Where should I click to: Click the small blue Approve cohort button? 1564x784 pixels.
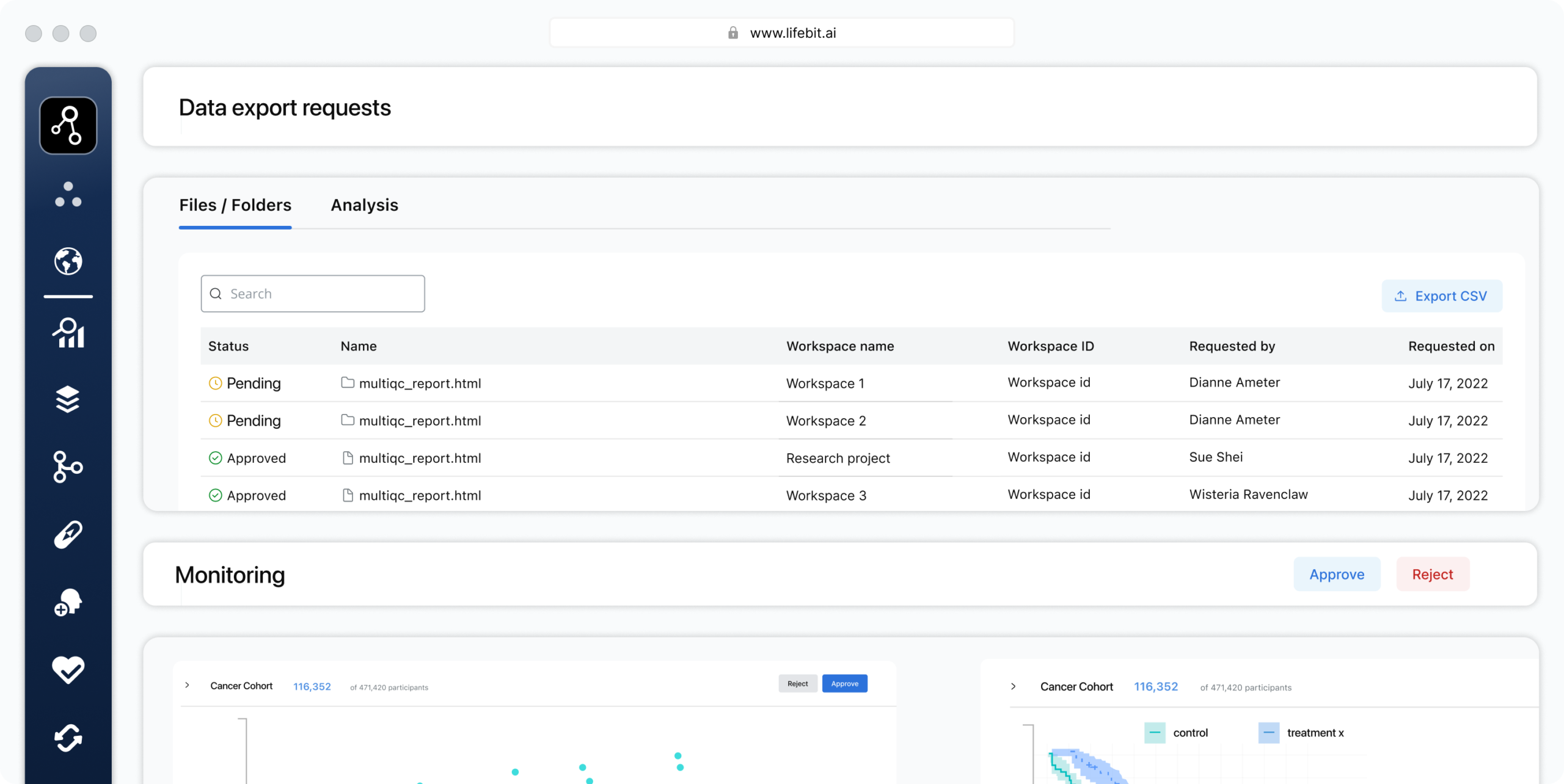(844, 683)
